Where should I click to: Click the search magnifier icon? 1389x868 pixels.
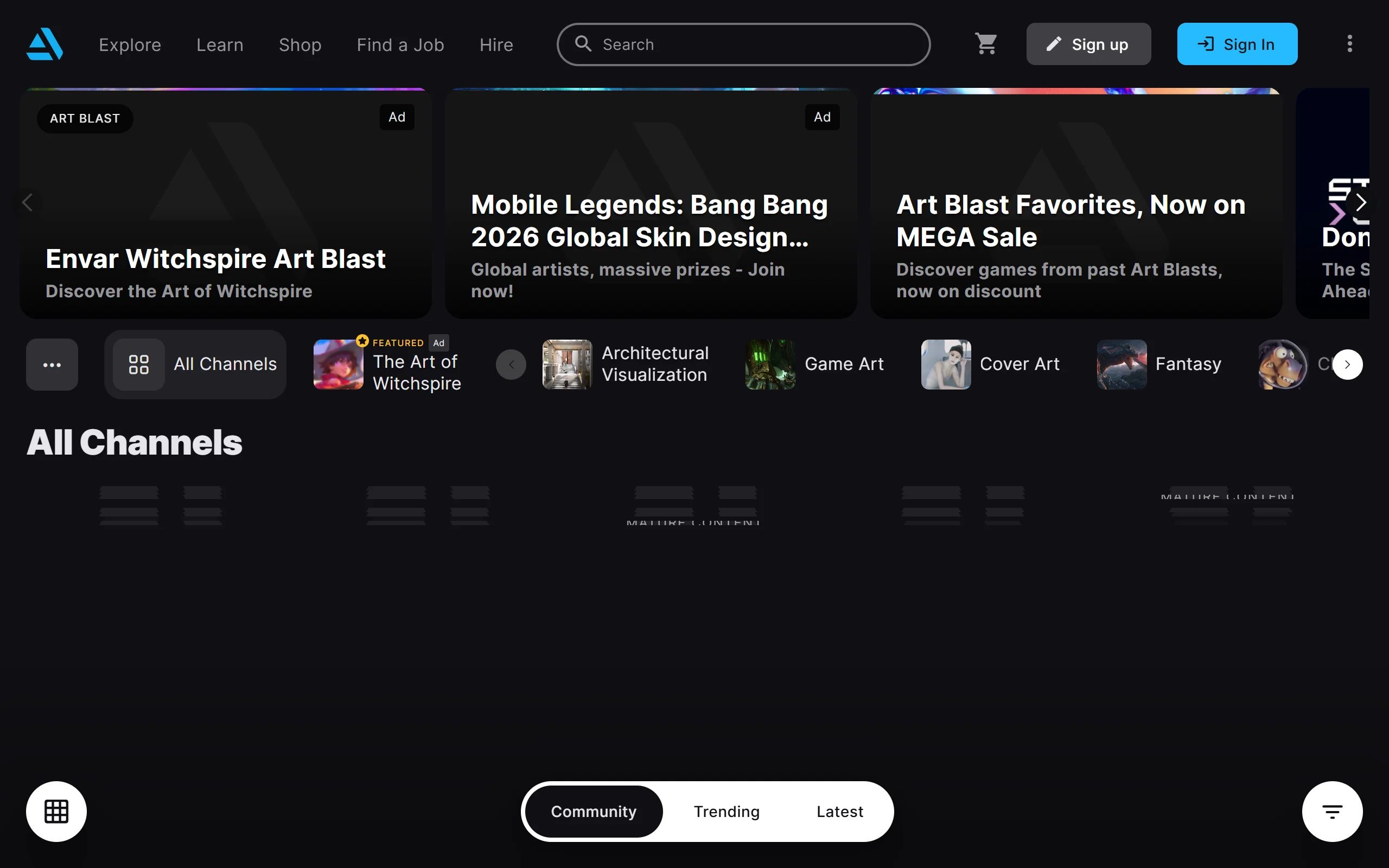[x=583, y=43]
